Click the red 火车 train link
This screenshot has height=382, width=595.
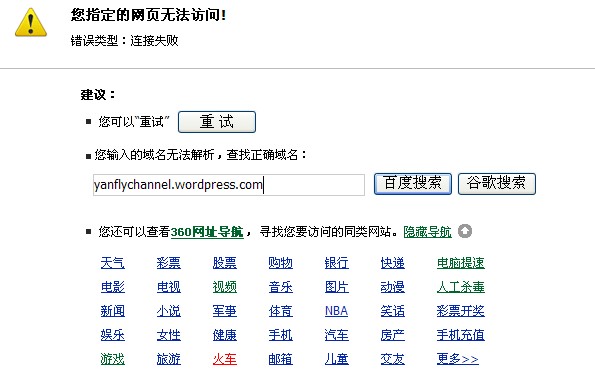pos(225,359)
